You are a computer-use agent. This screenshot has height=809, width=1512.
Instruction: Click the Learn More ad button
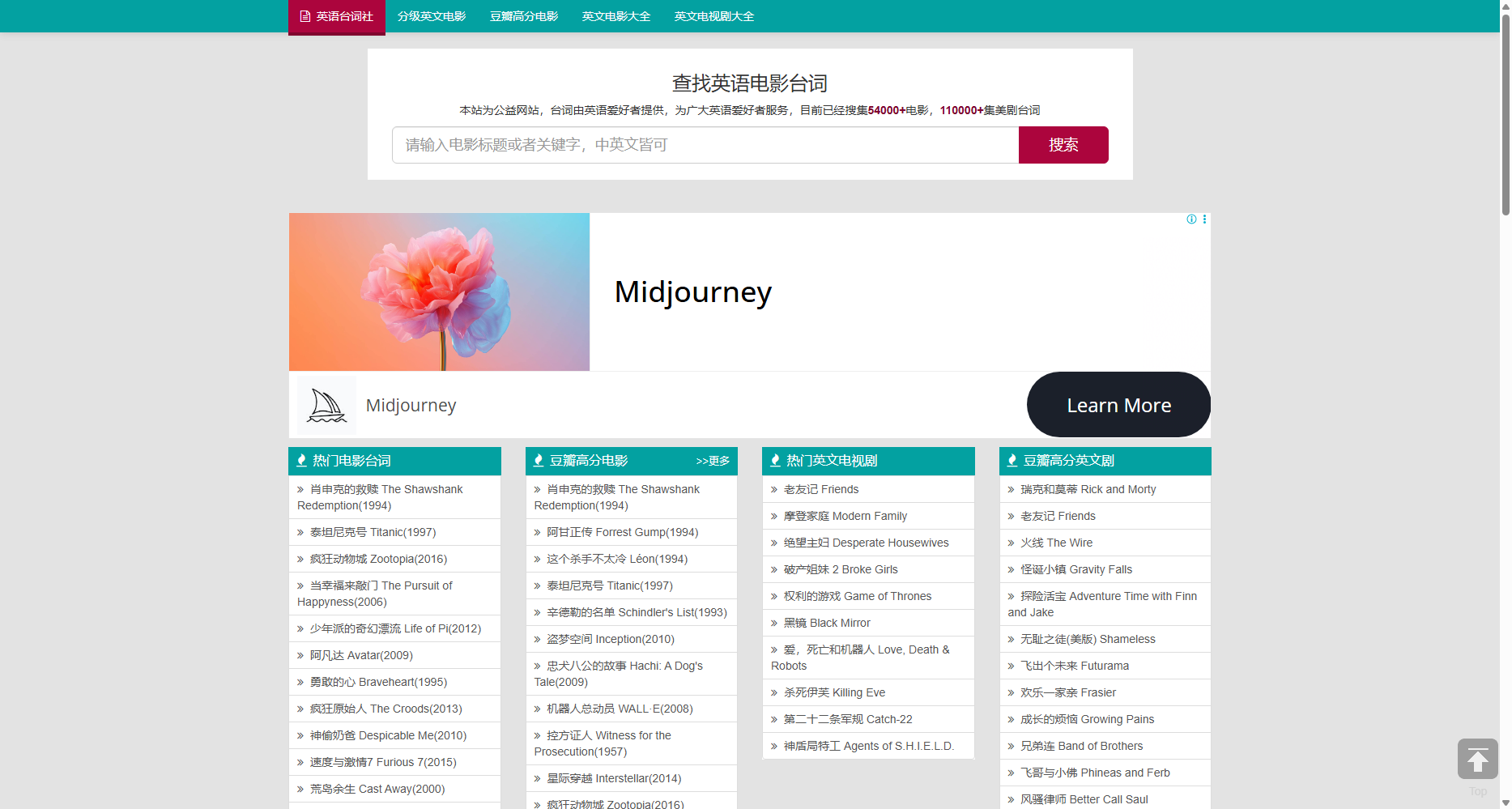[x=1118, y=405]
